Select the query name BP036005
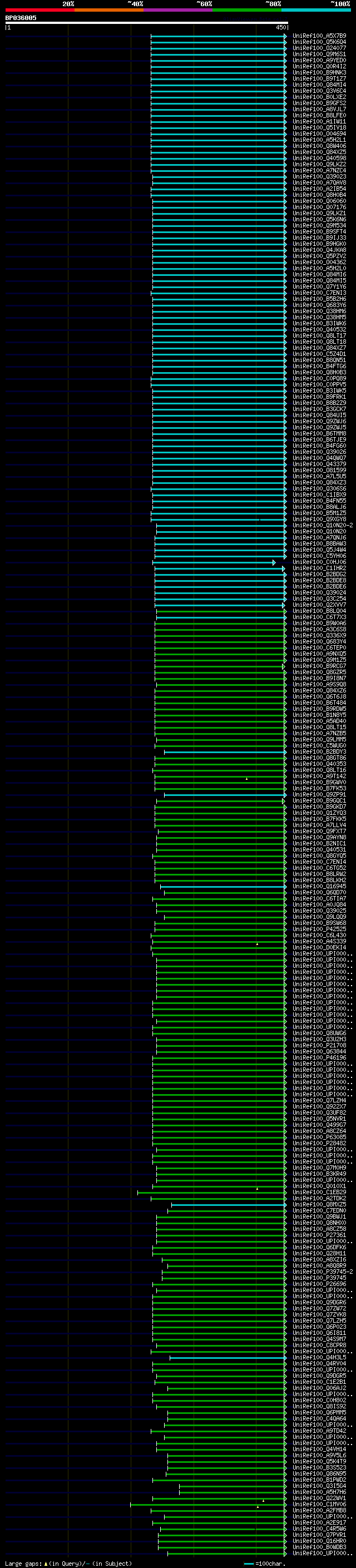The image size is (356, 1568). click(21, 18)
